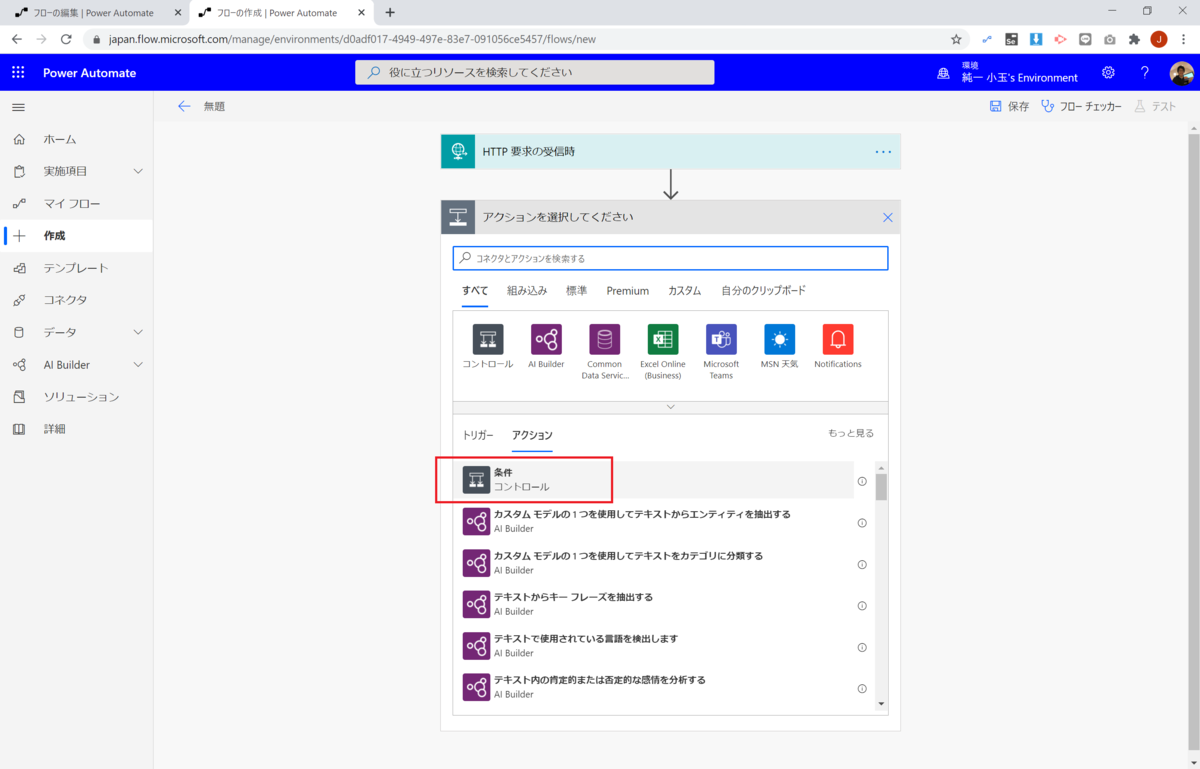The image size is (1200, 769).
Task: Open テンプレート in sidebar
Action: tap(76, 268)
